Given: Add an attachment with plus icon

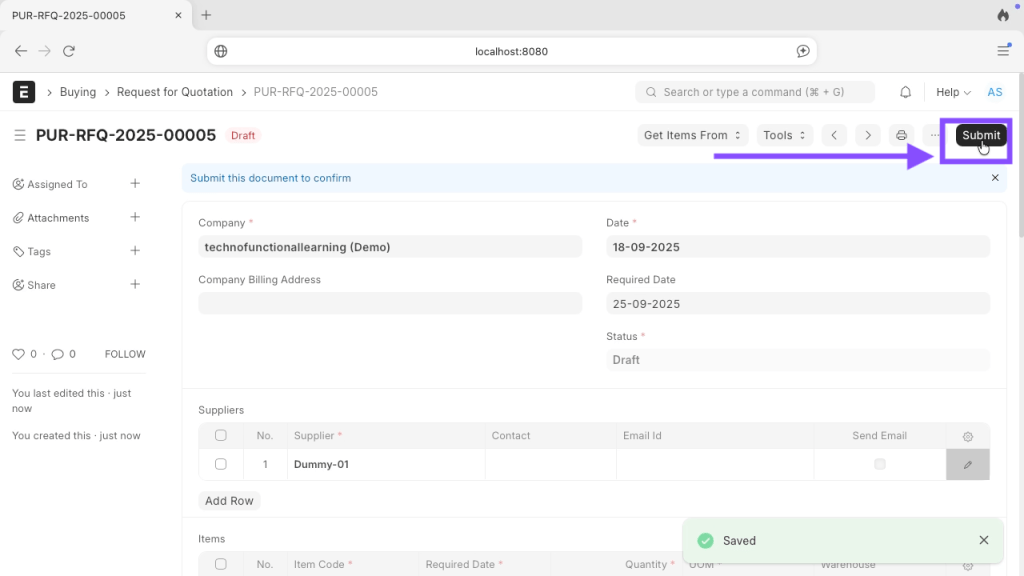Looking at the screenshot, I should [x=135, y=217].
